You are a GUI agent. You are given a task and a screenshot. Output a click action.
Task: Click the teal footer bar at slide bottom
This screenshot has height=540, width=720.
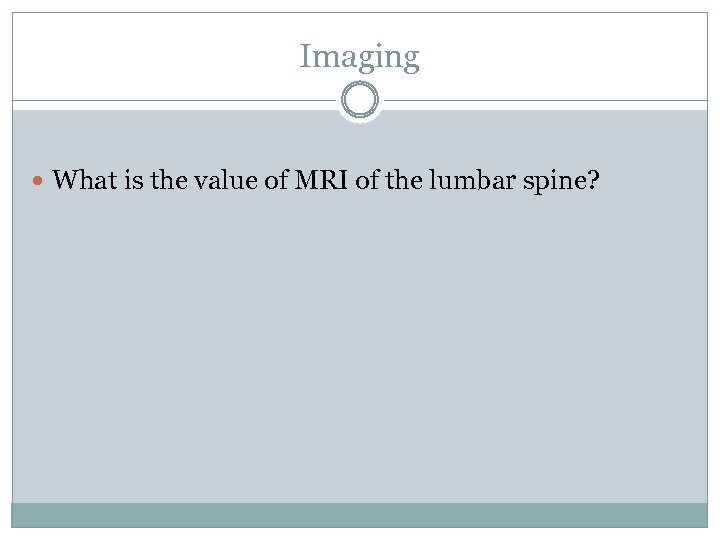click(x=360, y=514)
